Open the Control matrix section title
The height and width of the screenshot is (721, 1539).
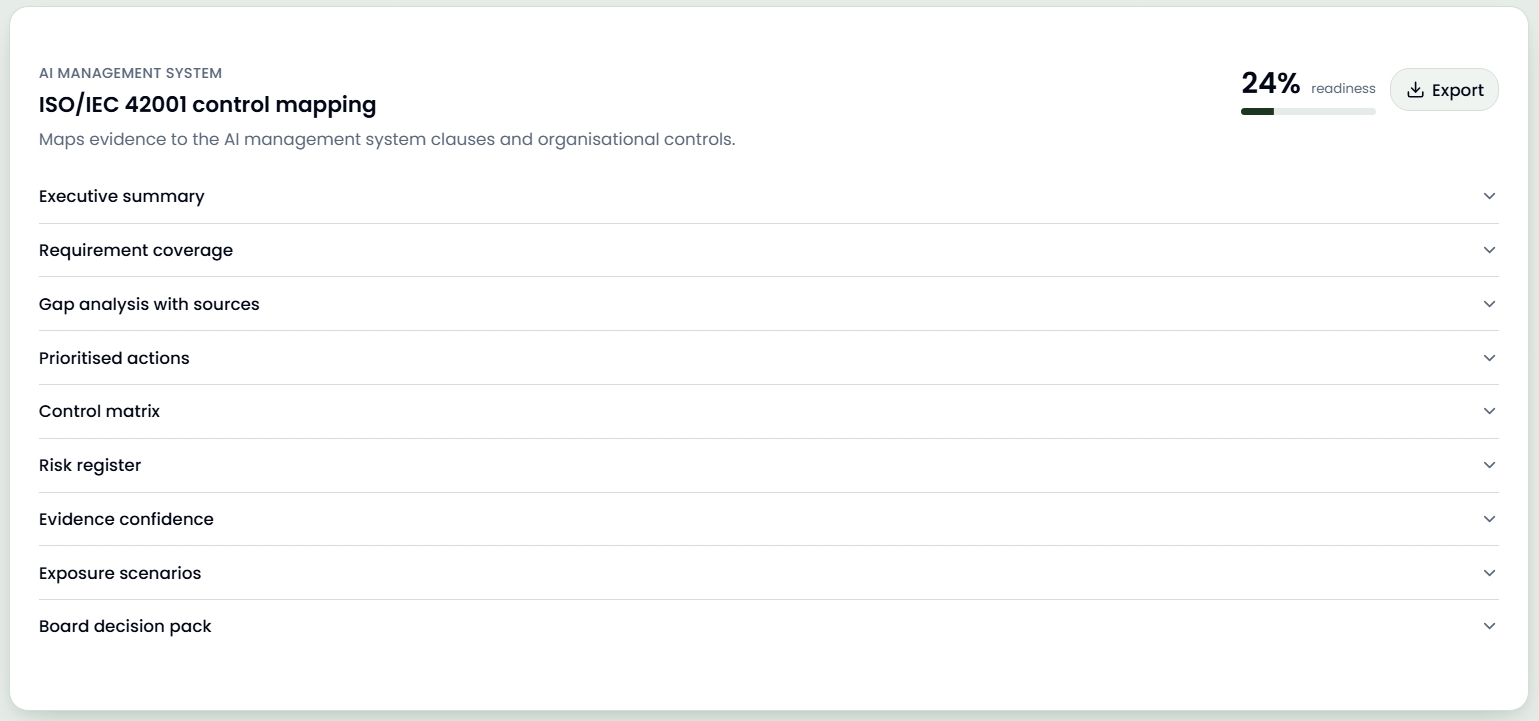(x=99, y=411)
